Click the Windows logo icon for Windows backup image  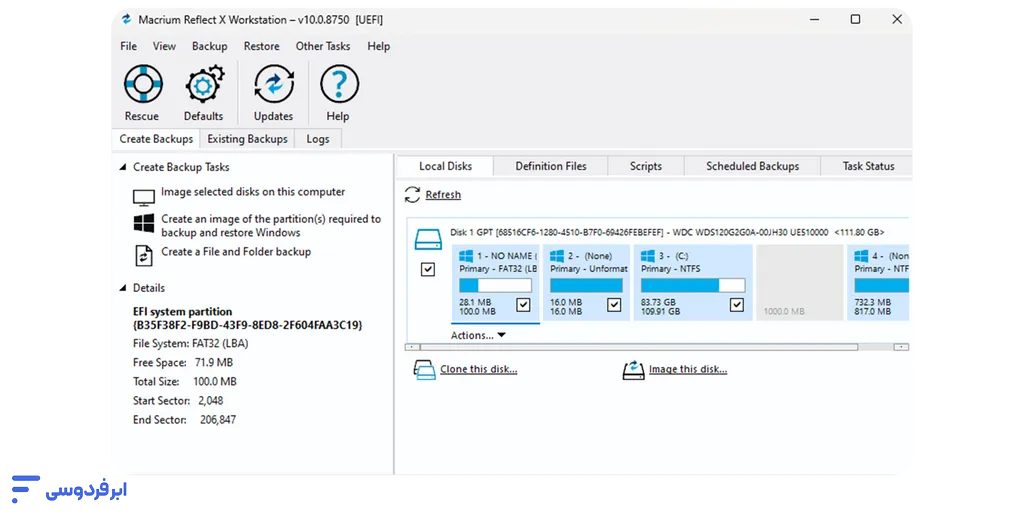144,223
